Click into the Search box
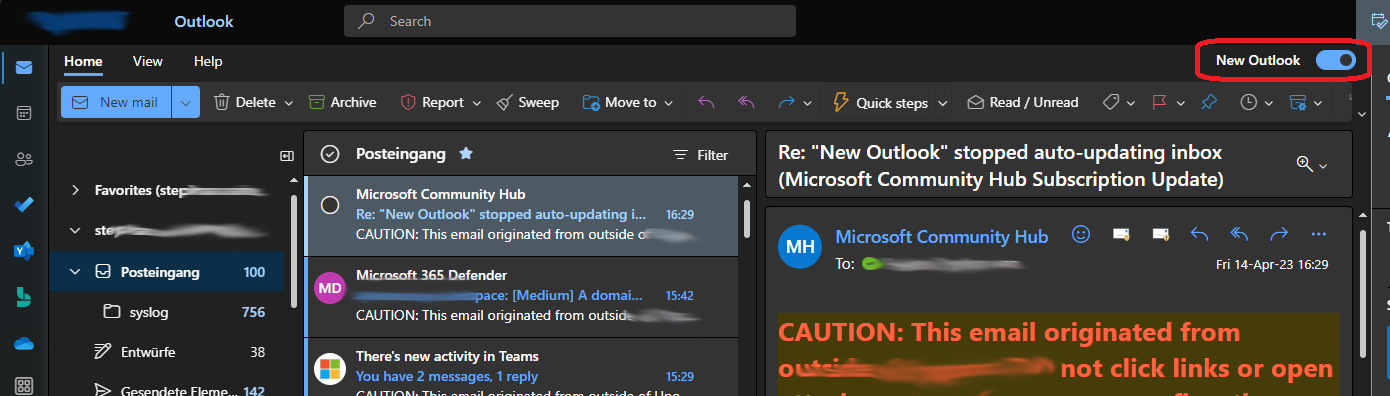 coord(570,21)
